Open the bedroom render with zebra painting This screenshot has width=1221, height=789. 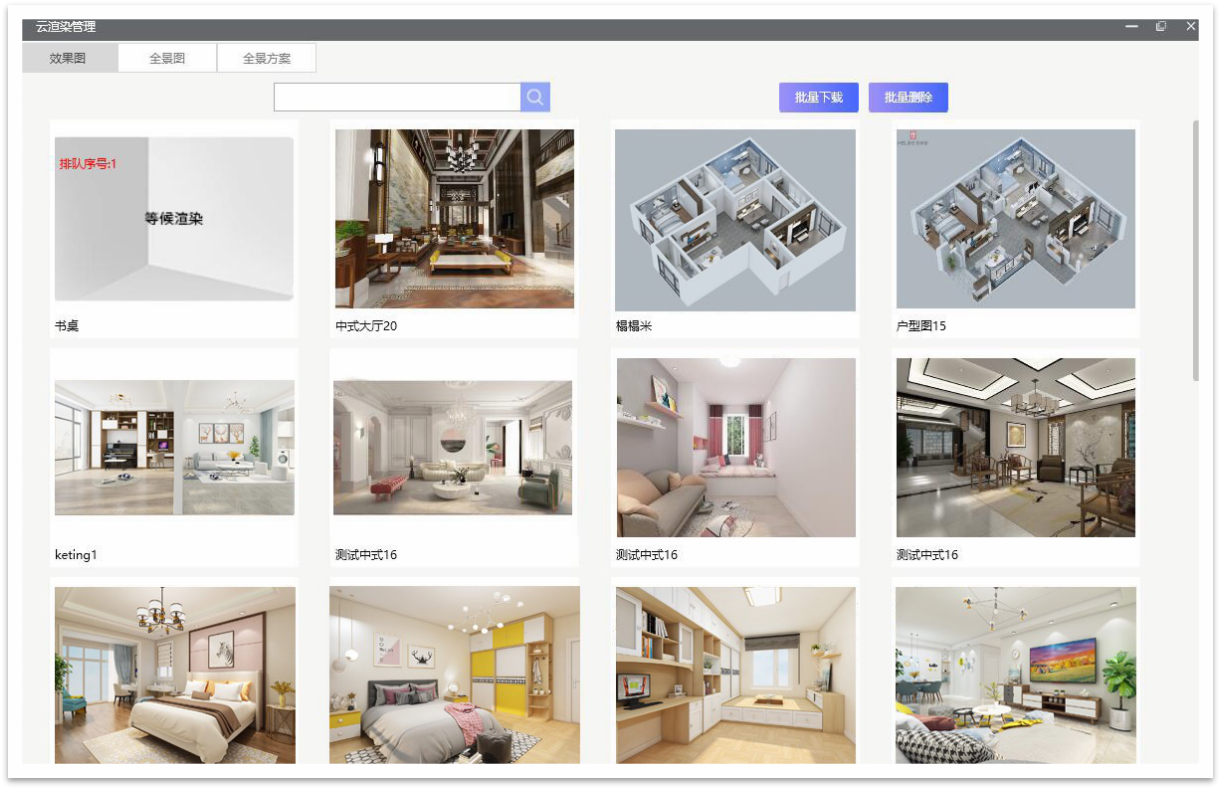click(175, 675)
